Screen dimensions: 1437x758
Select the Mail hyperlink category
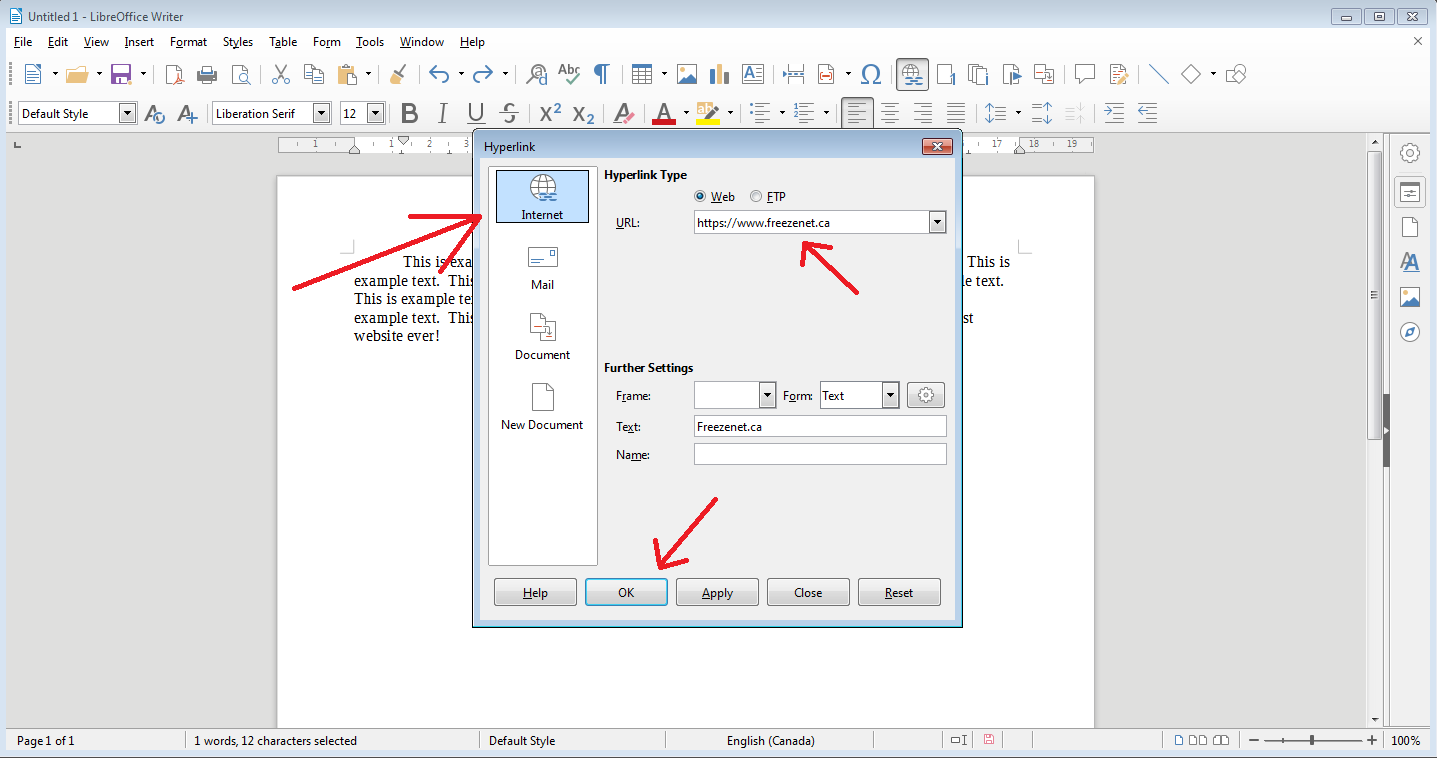click(x=542, y=267)
